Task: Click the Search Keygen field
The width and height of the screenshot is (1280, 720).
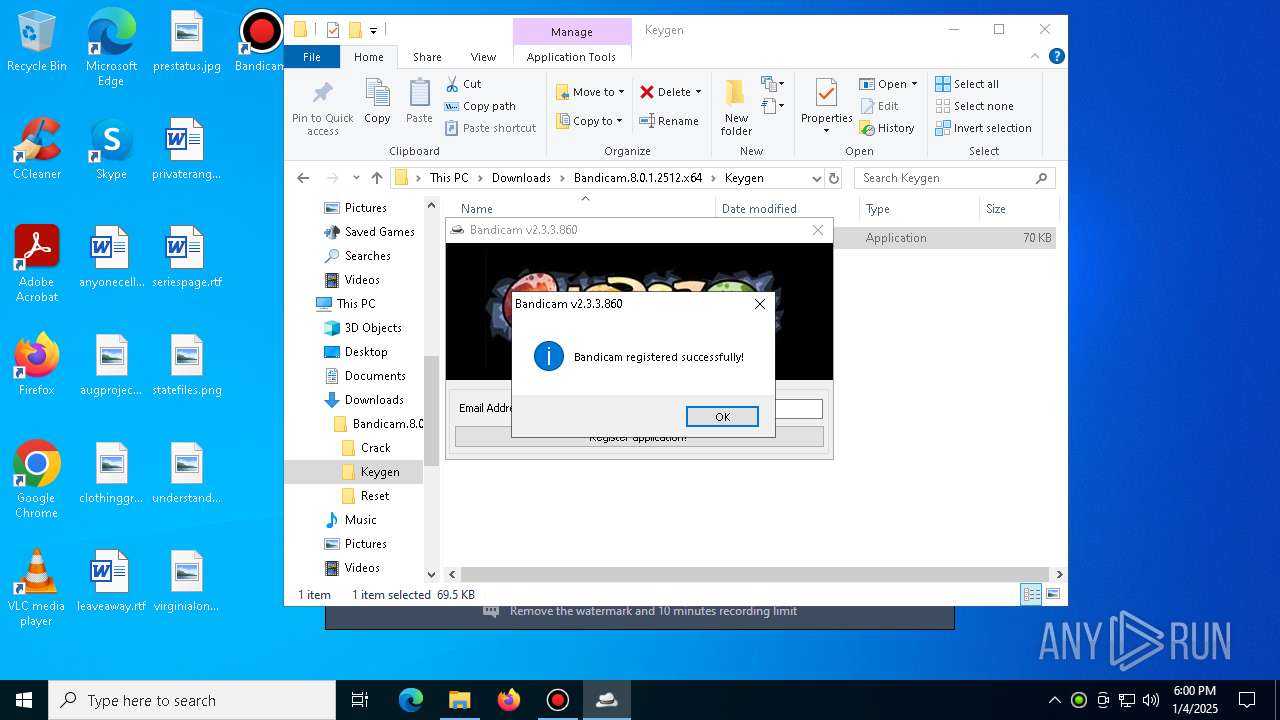Action: coord(955,178)
